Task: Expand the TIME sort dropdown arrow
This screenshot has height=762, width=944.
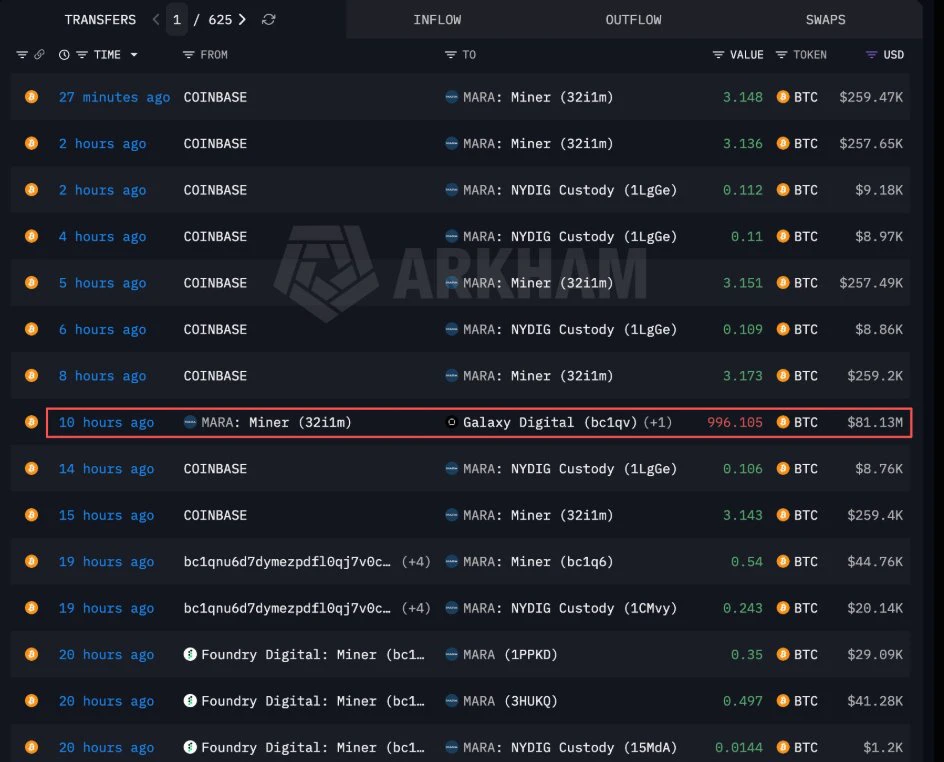Action: click(x=134, y=55)
